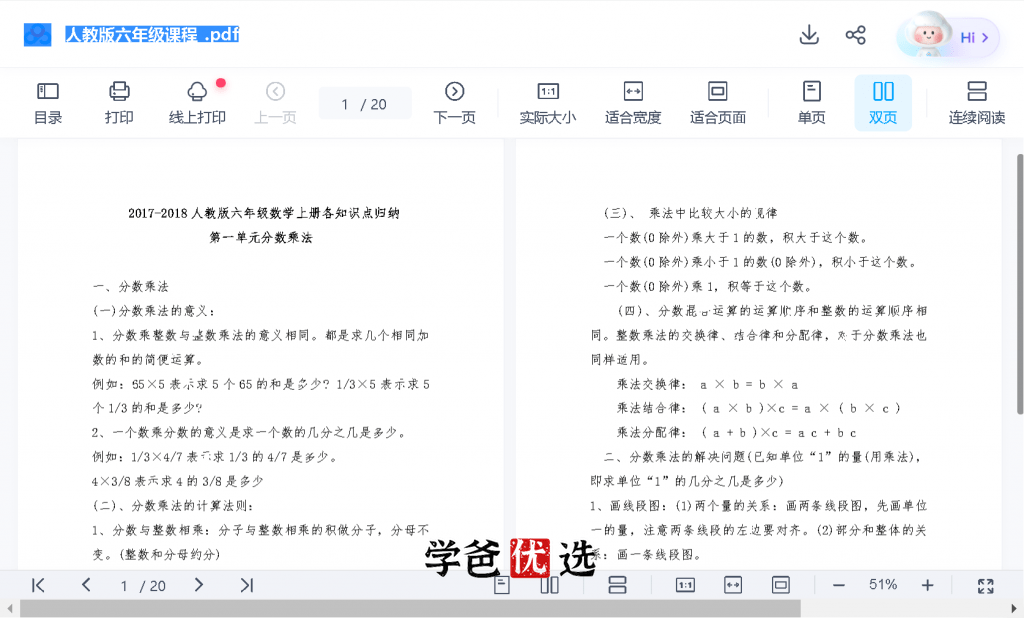Open the Hi assistant avatar button
Screen dimensions: 1024x618
point(948,36)
